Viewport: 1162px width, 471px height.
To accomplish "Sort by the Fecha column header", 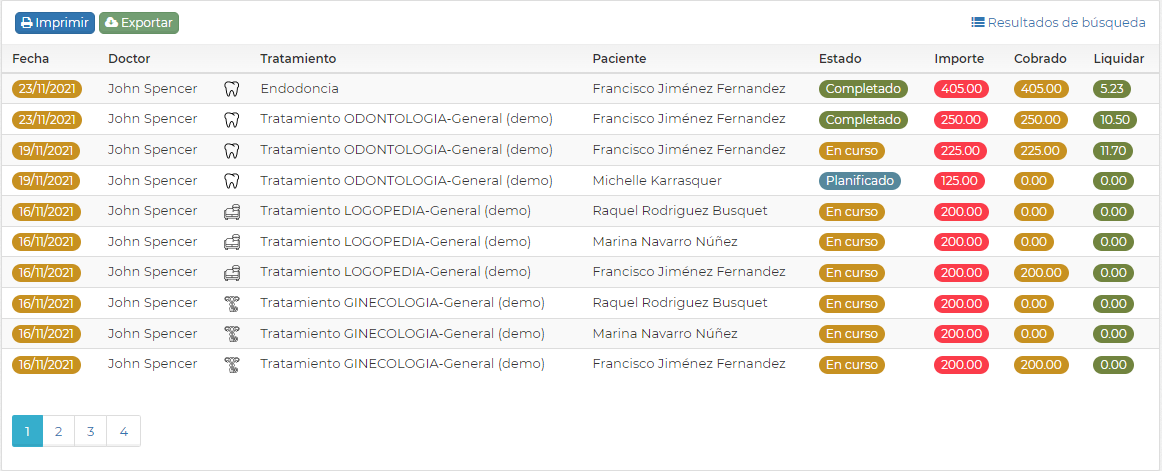I will coord(31,58).
